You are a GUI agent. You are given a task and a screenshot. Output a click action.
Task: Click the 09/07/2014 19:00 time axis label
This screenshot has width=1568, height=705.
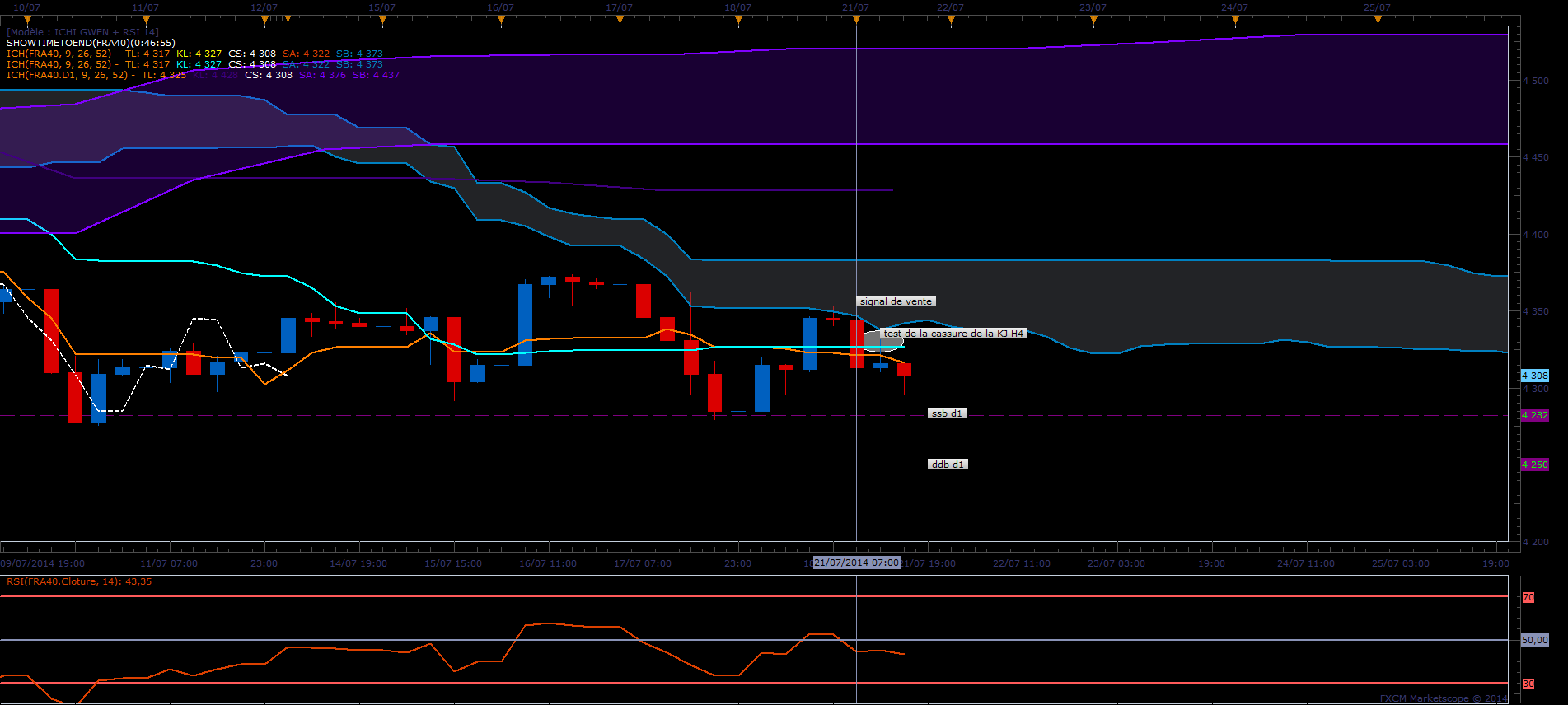pyautogui.click(x=42, y=563)
